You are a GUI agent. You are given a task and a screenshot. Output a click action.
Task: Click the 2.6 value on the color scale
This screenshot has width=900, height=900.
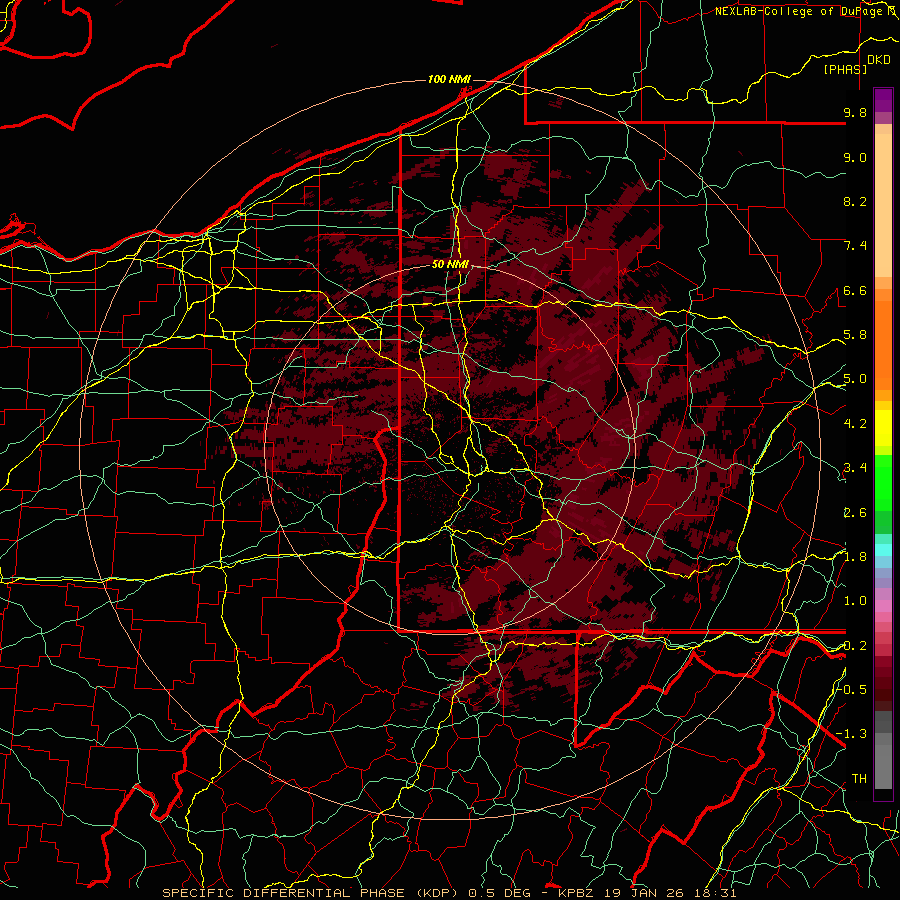[x=855, y=513]
